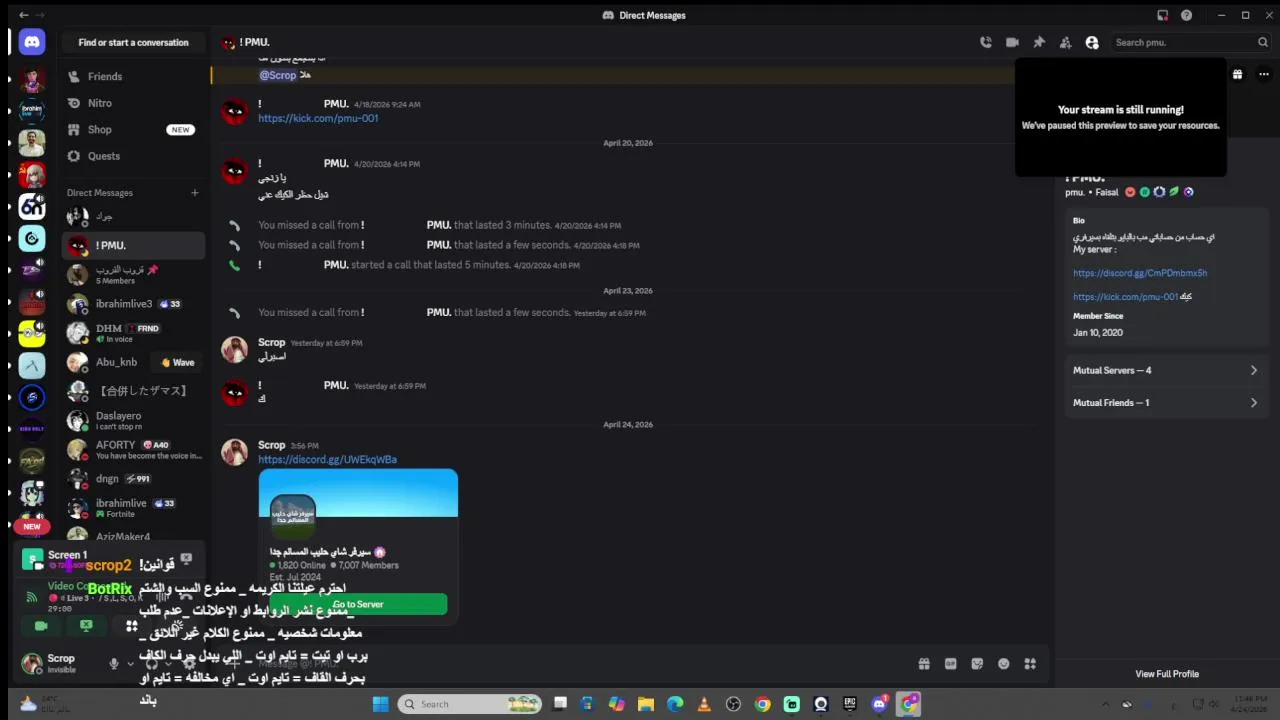Open File Explorer from taskbar
This screenshot has width=1280, height=720.
click(646, 704)
